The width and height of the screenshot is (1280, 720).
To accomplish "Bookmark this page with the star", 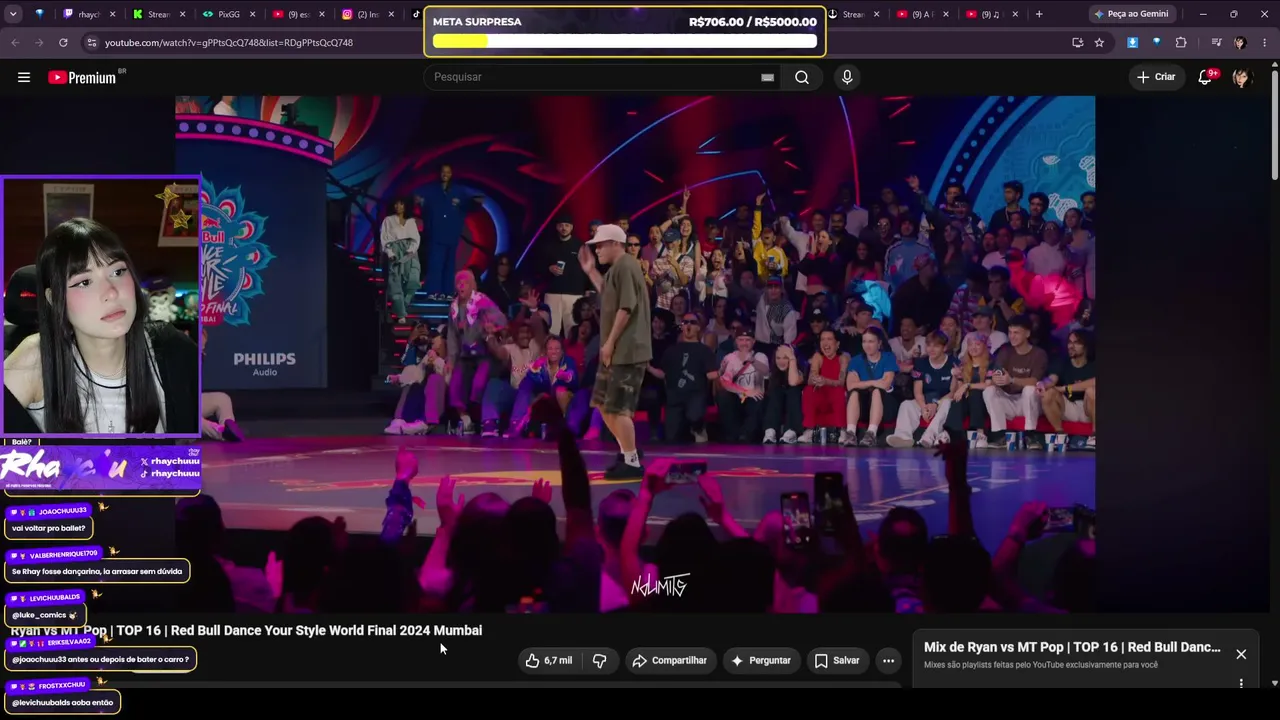I will 1099,42.
